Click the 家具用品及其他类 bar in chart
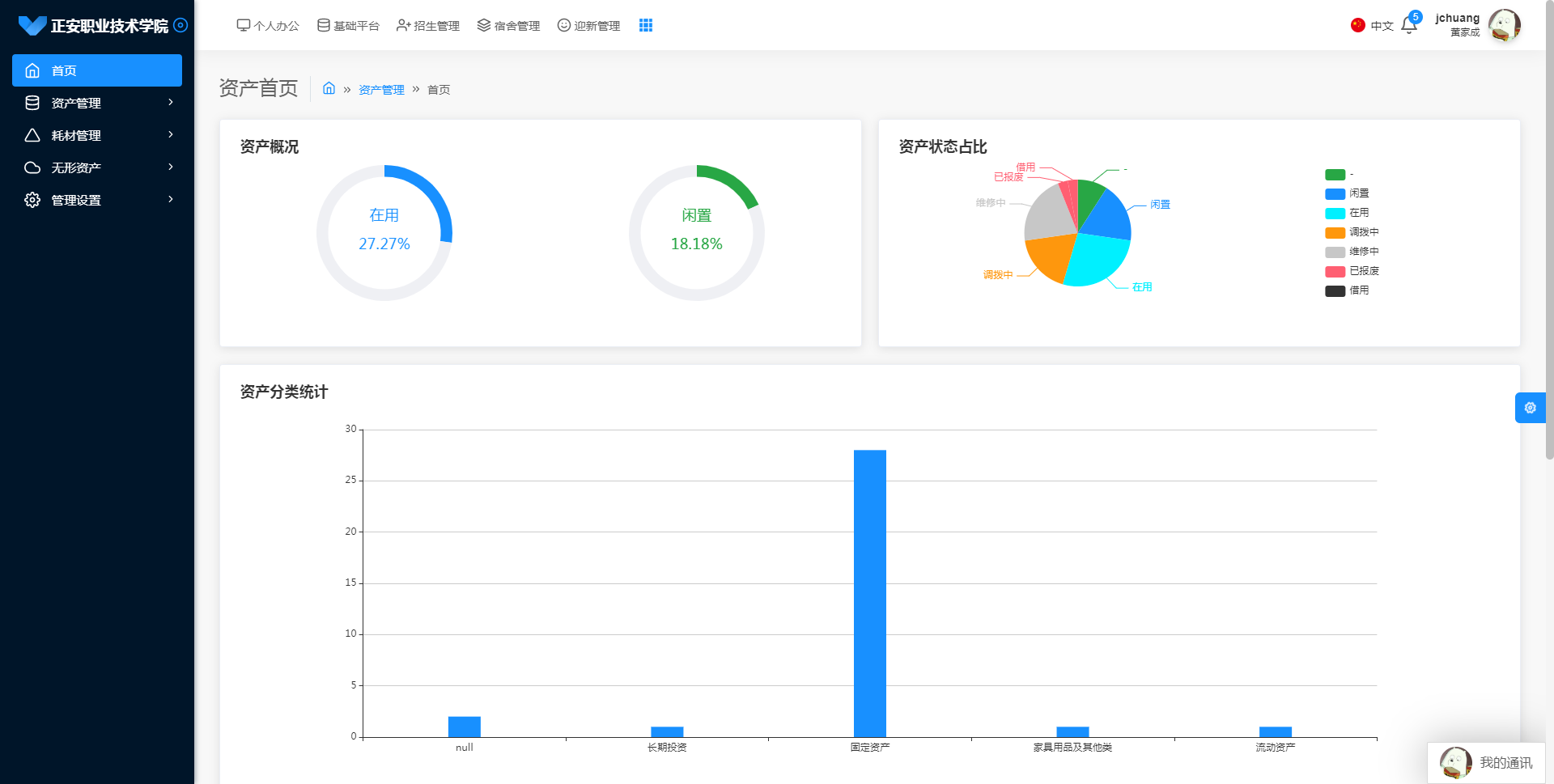The width and height of the screenshot is (1554, 784). [x=1072, y=732]
